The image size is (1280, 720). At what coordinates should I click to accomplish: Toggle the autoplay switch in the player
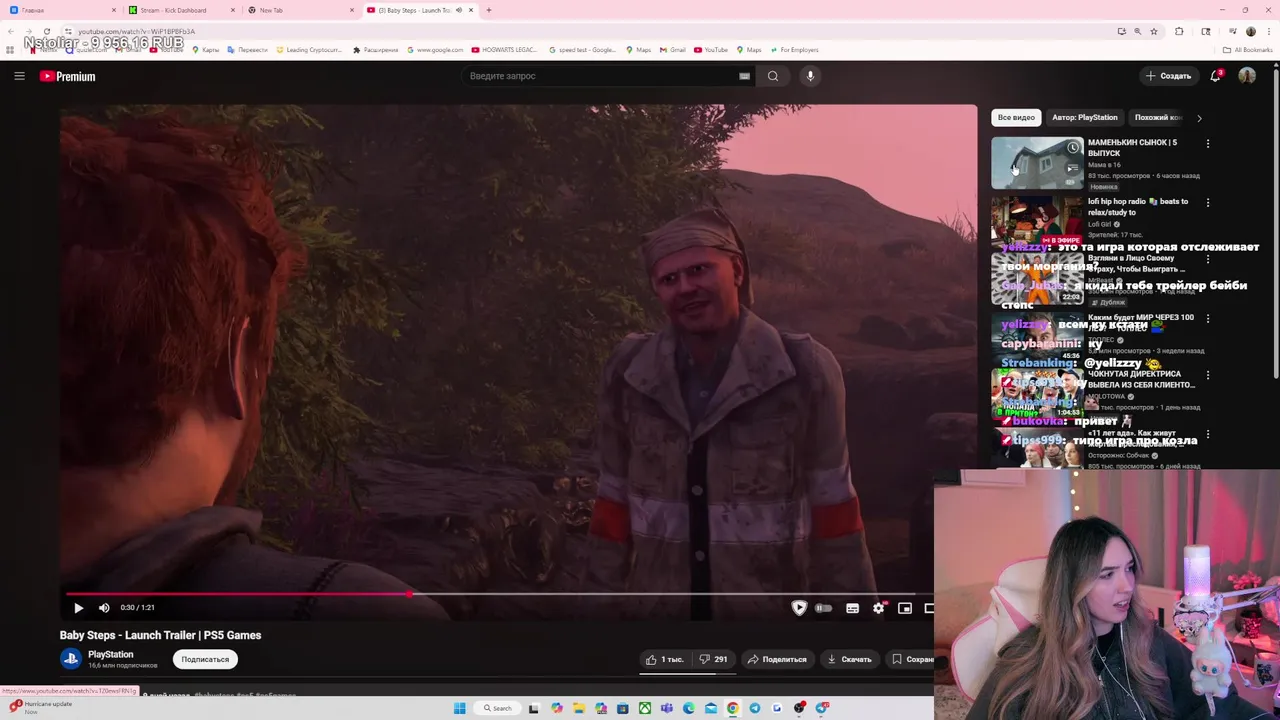coord(824,608)
